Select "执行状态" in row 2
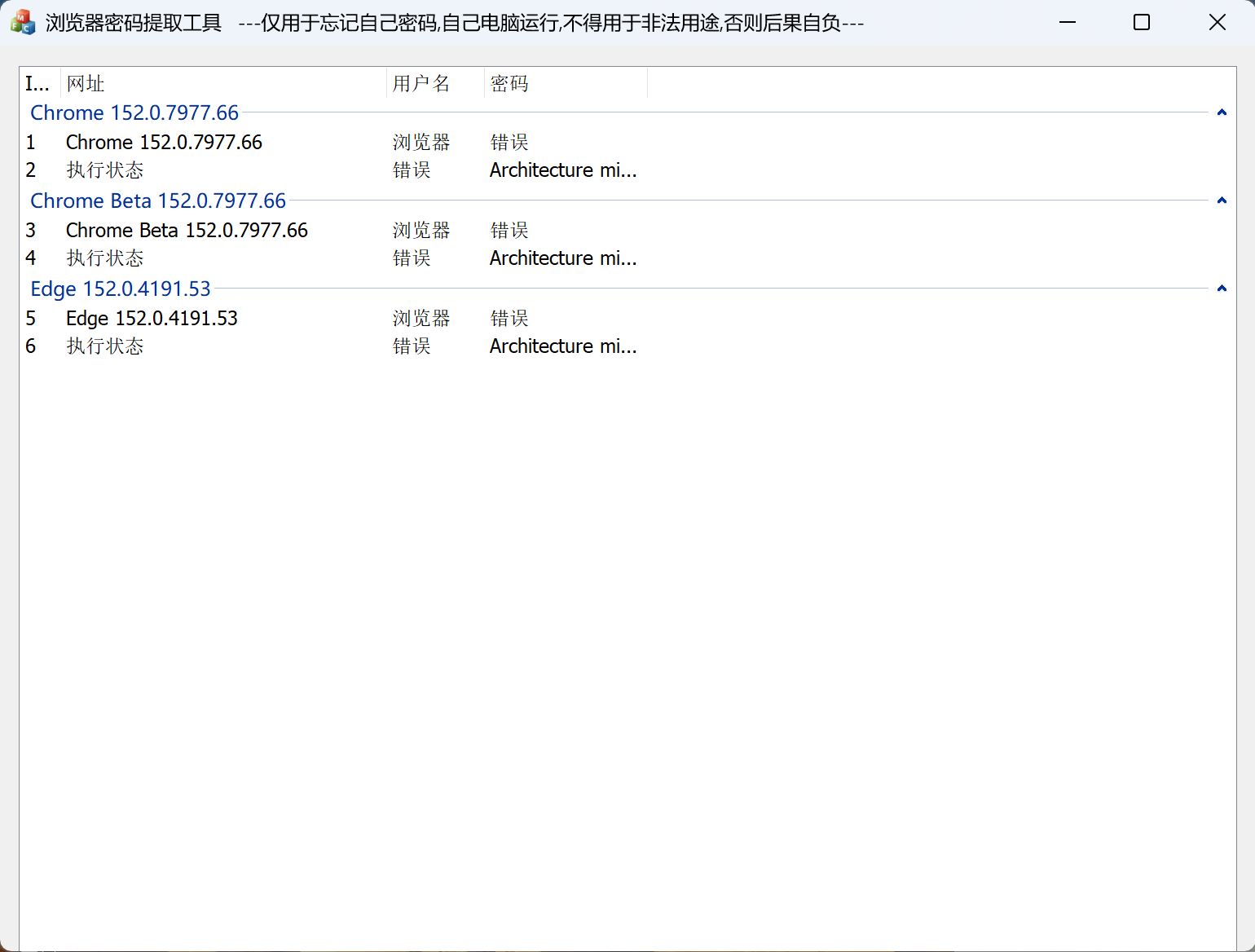 [x=105, y=170]
